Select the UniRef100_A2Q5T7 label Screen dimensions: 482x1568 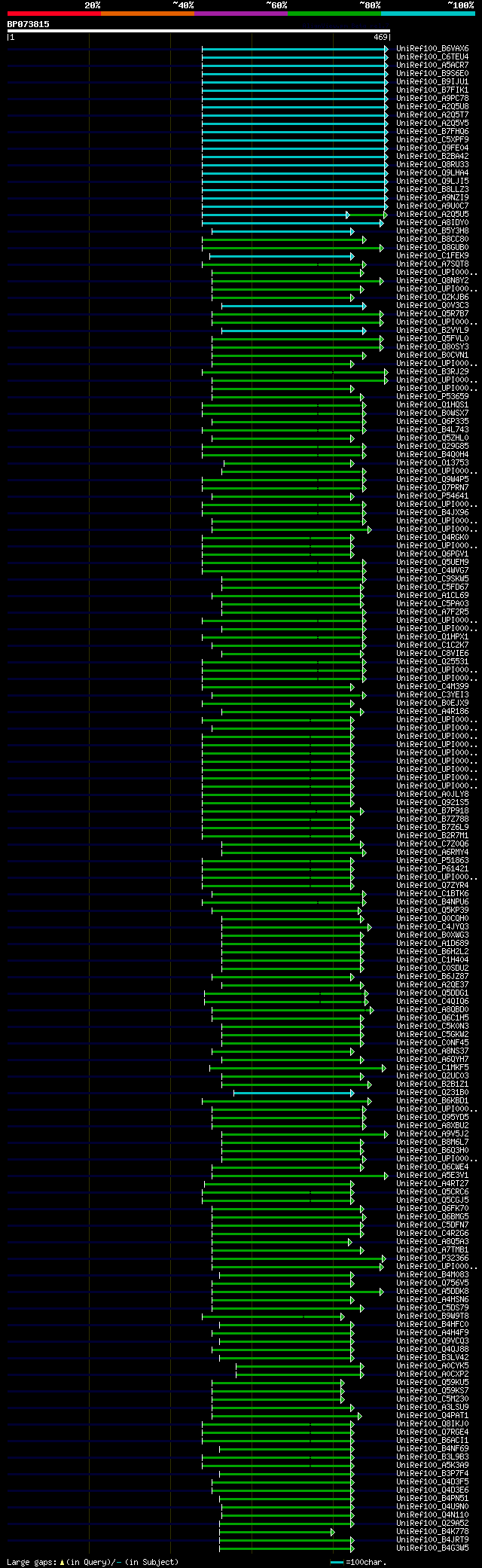tap(432, 115)
